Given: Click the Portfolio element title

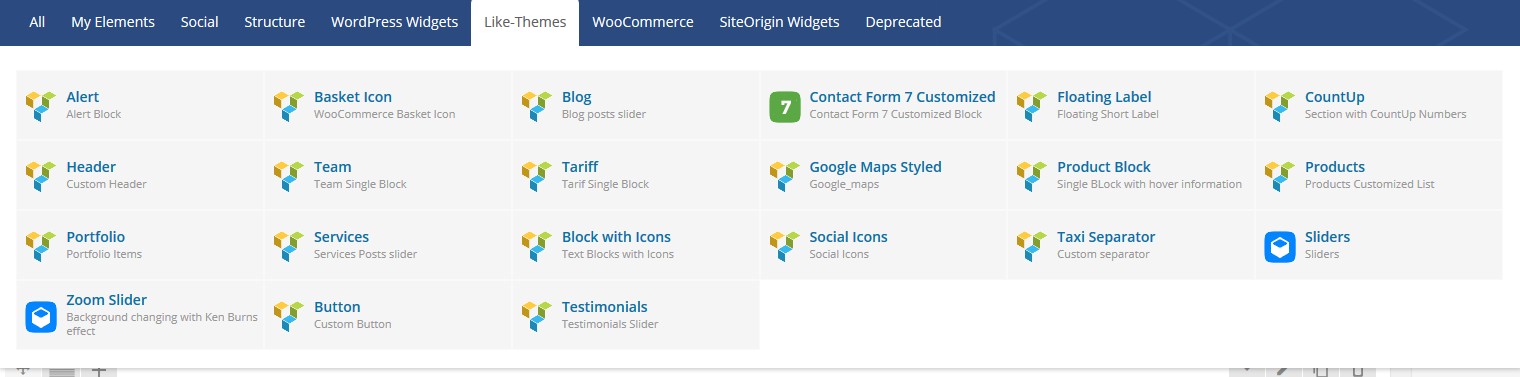Looking at the screenshot, I should tap(96, 237).
